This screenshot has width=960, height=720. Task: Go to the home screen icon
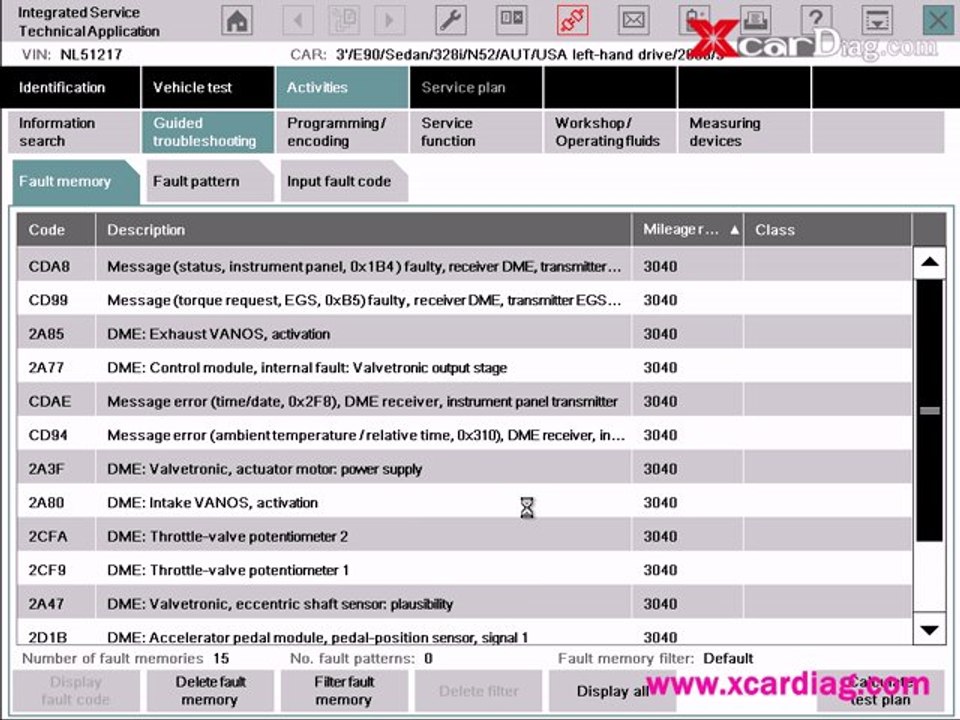(237, 20)
